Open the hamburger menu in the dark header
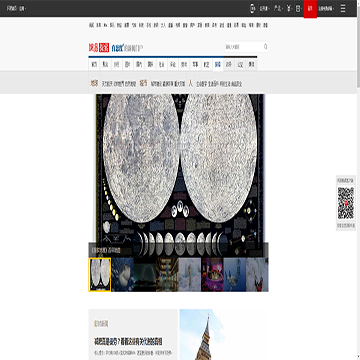This screenshot has width=360, height=360. 343,9
